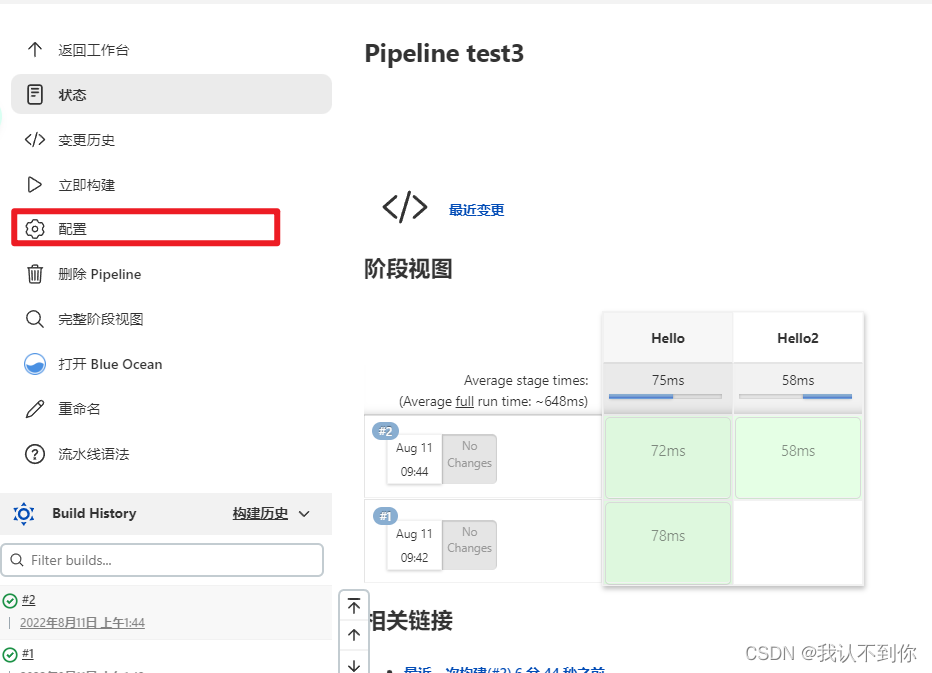Click the 构建历史 trend link
This screenshot has height=673, width=932.
pyautogui.click(x=260, y=514)
